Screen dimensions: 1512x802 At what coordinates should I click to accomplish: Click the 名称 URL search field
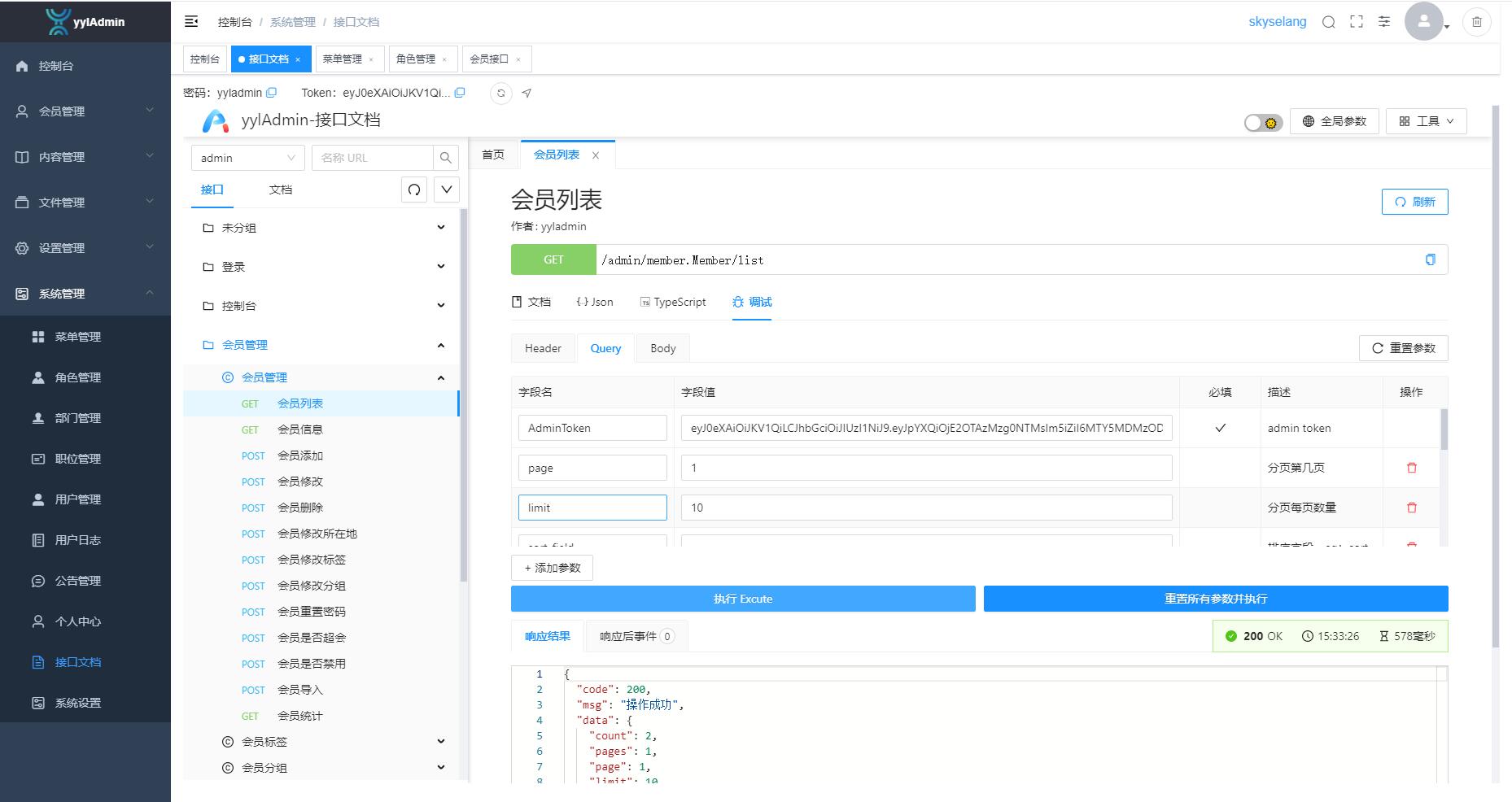[372, 158]
